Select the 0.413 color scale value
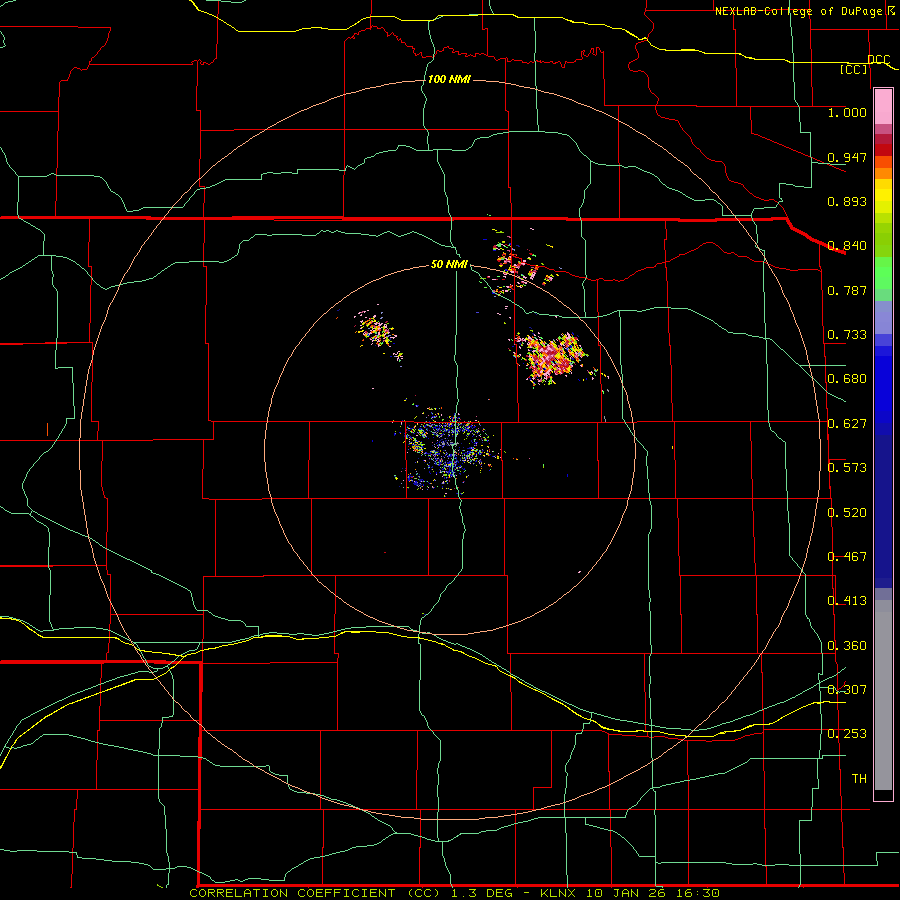This screenshot has width=900, height=900. [x=847, y=601]
